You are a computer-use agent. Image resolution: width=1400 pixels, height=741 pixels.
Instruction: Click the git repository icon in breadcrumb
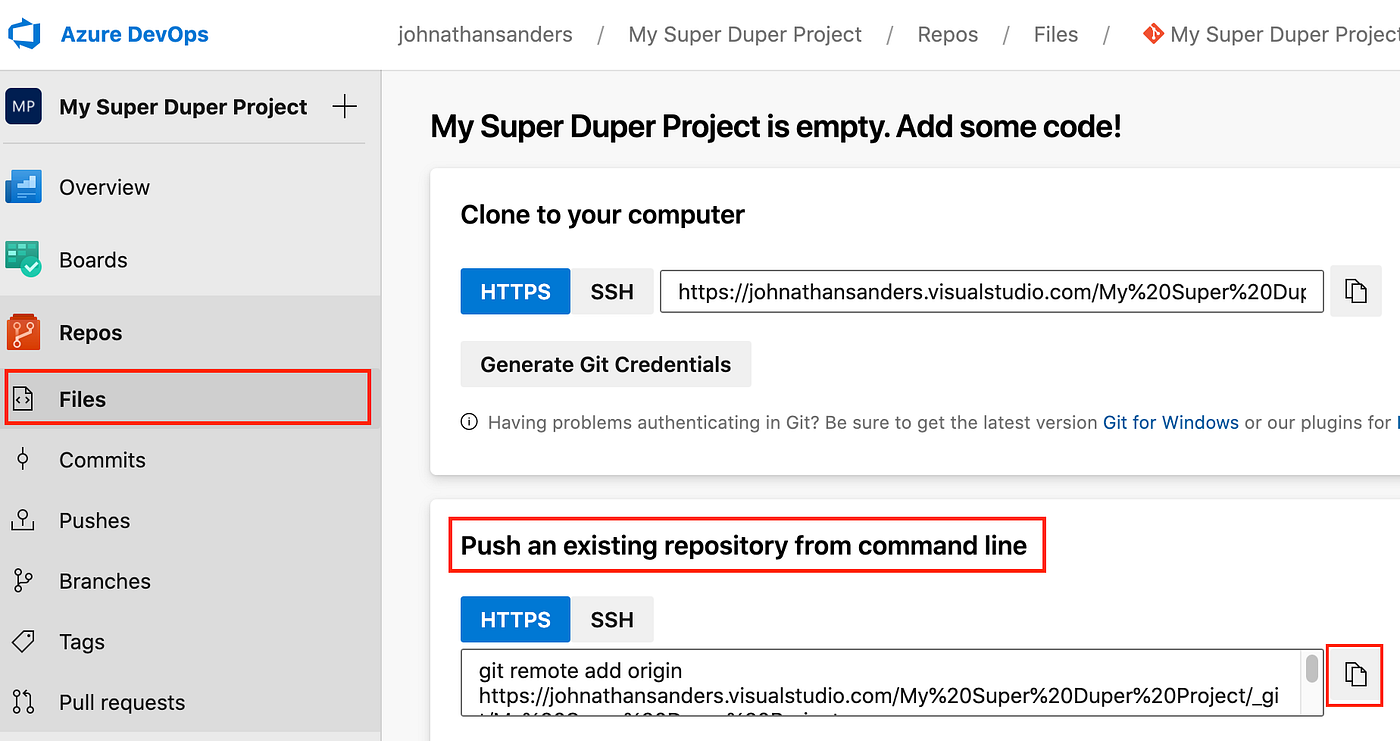tap(1153, 34)
